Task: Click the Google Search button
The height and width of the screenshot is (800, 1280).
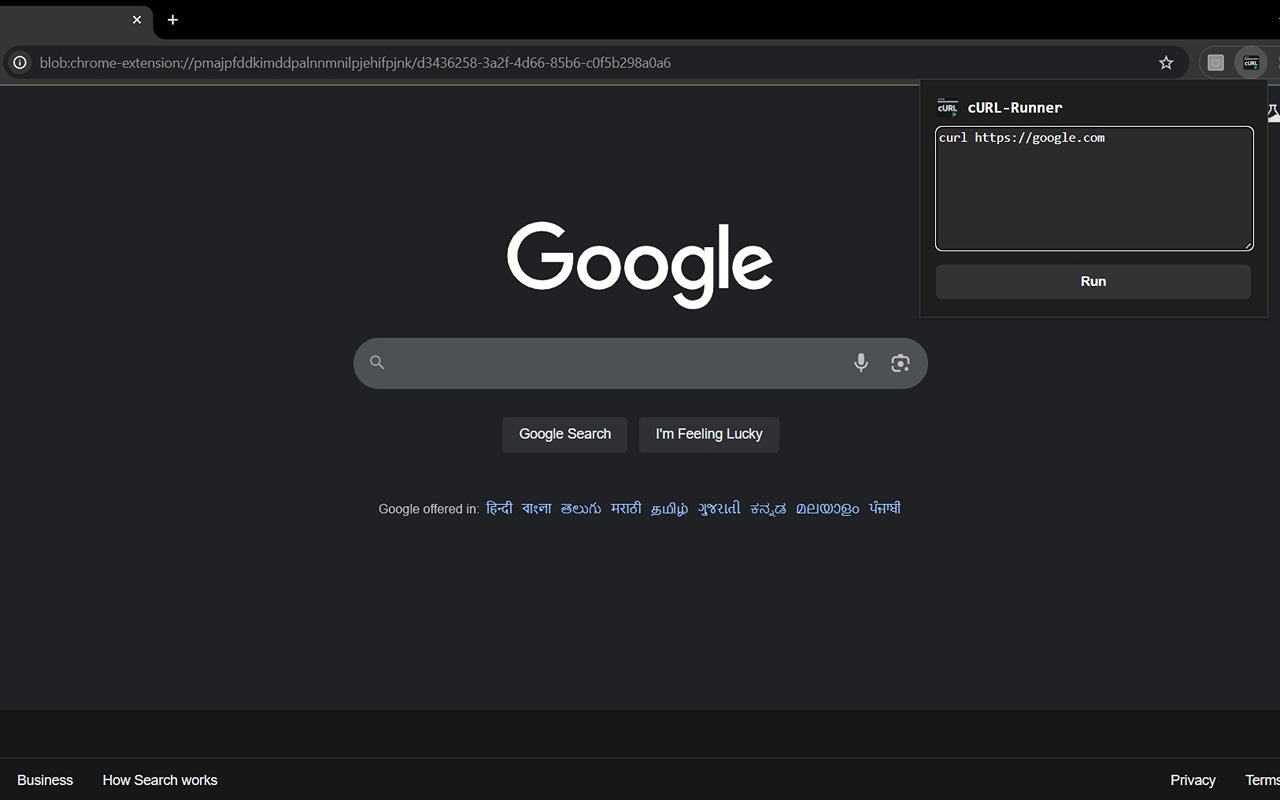Action: tap(565, 435)
